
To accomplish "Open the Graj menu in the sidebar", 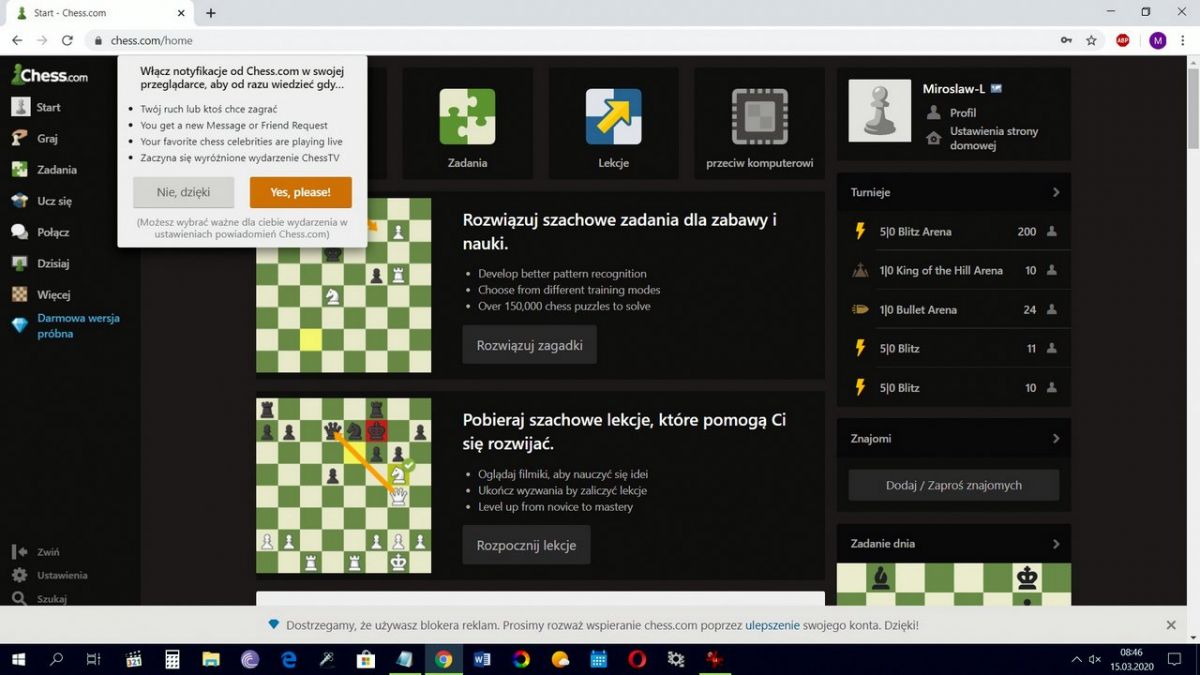I will pyautogui.click(x=34, y=138).
